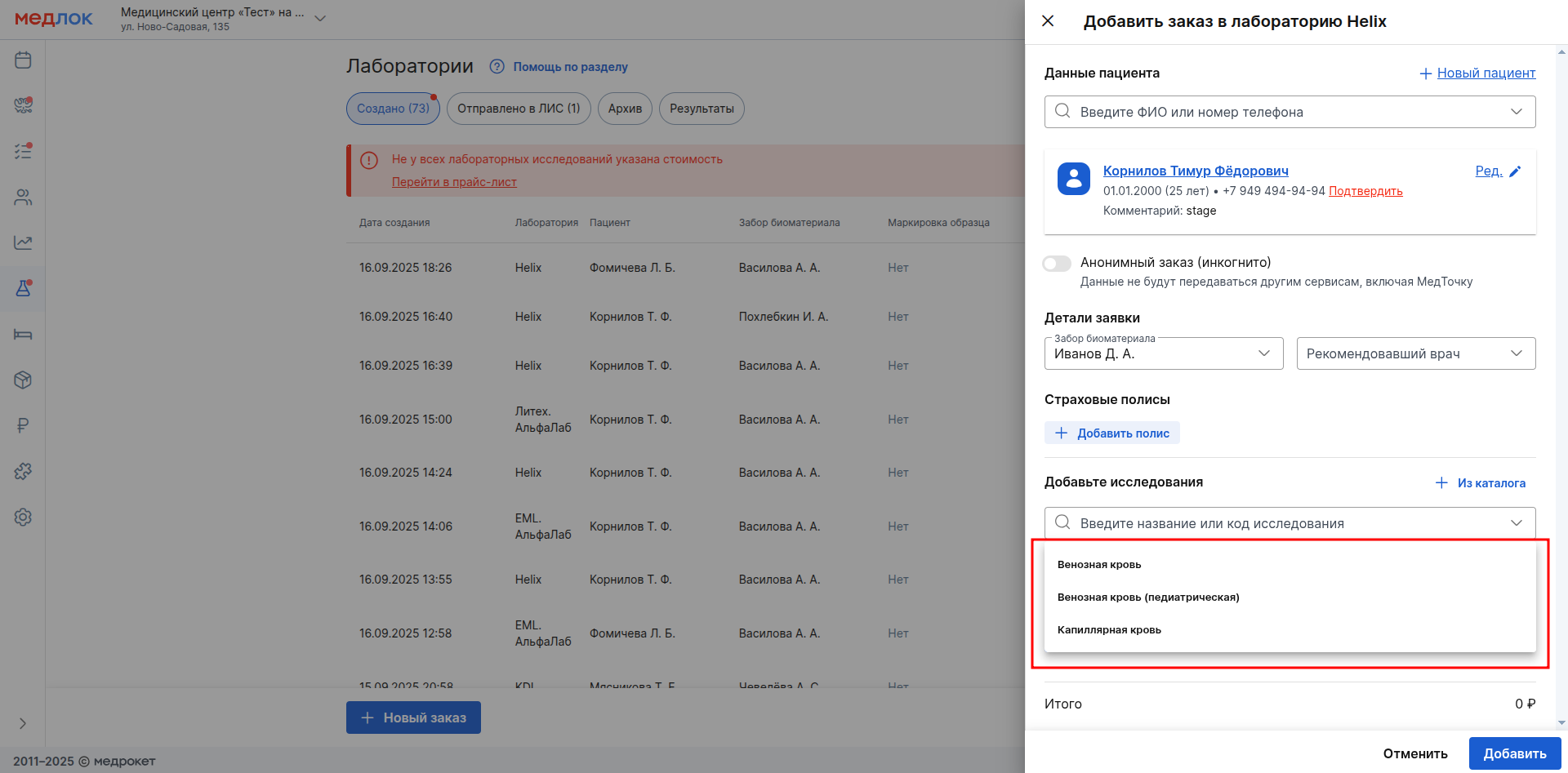Close the add order panel
This screenshot has width=1568, height=773.
coord(1048,21)
